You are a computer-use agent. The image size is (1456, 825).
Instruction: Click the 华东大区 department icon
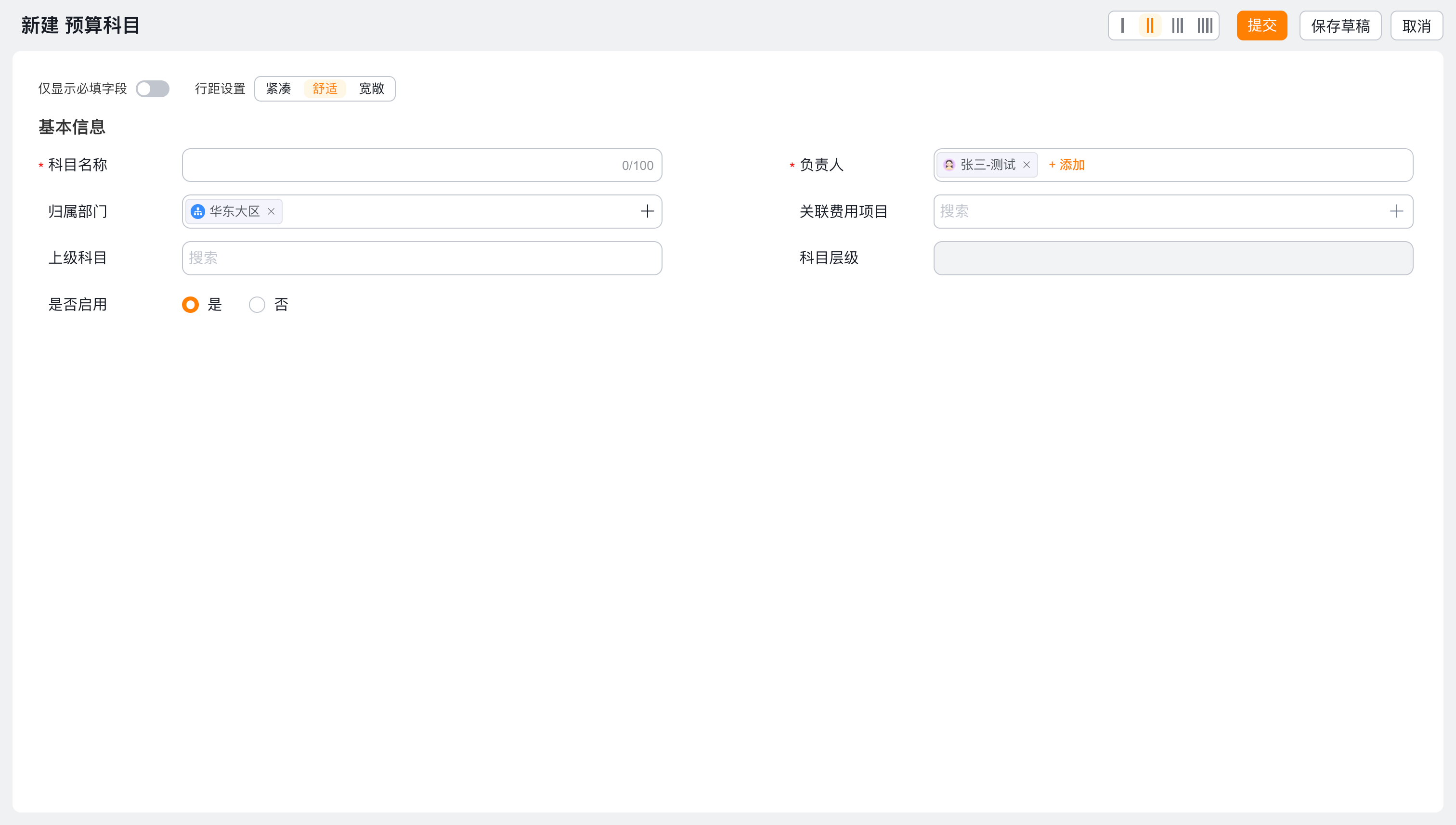[198, 211]
